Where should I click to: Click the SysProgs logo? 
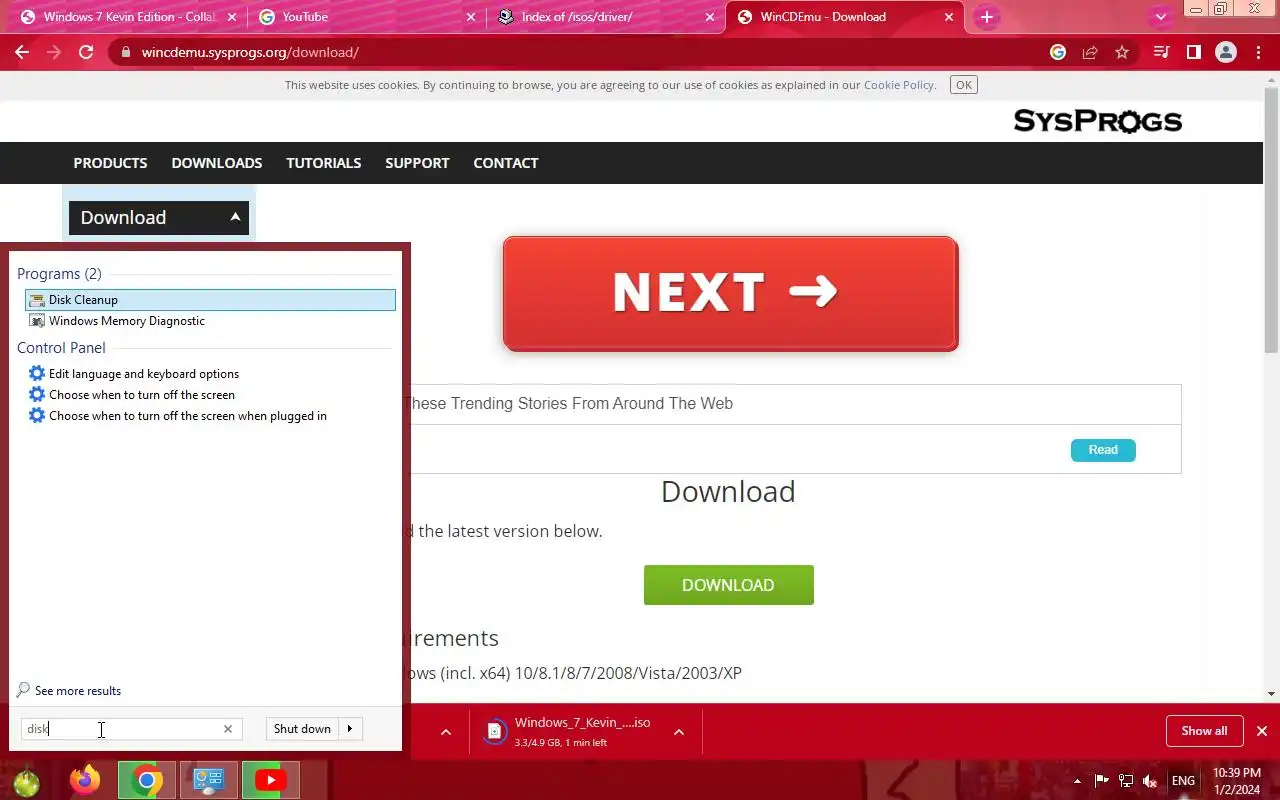click(x=1097, y=121)
